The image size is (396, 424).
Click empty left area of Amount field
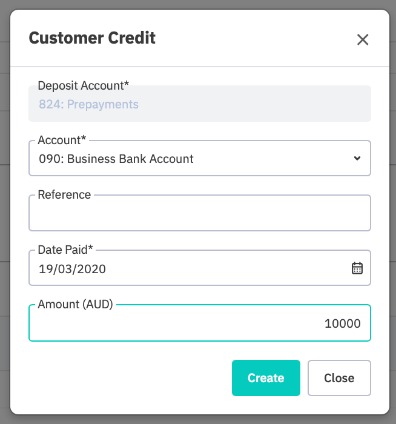tap(167, 323)
